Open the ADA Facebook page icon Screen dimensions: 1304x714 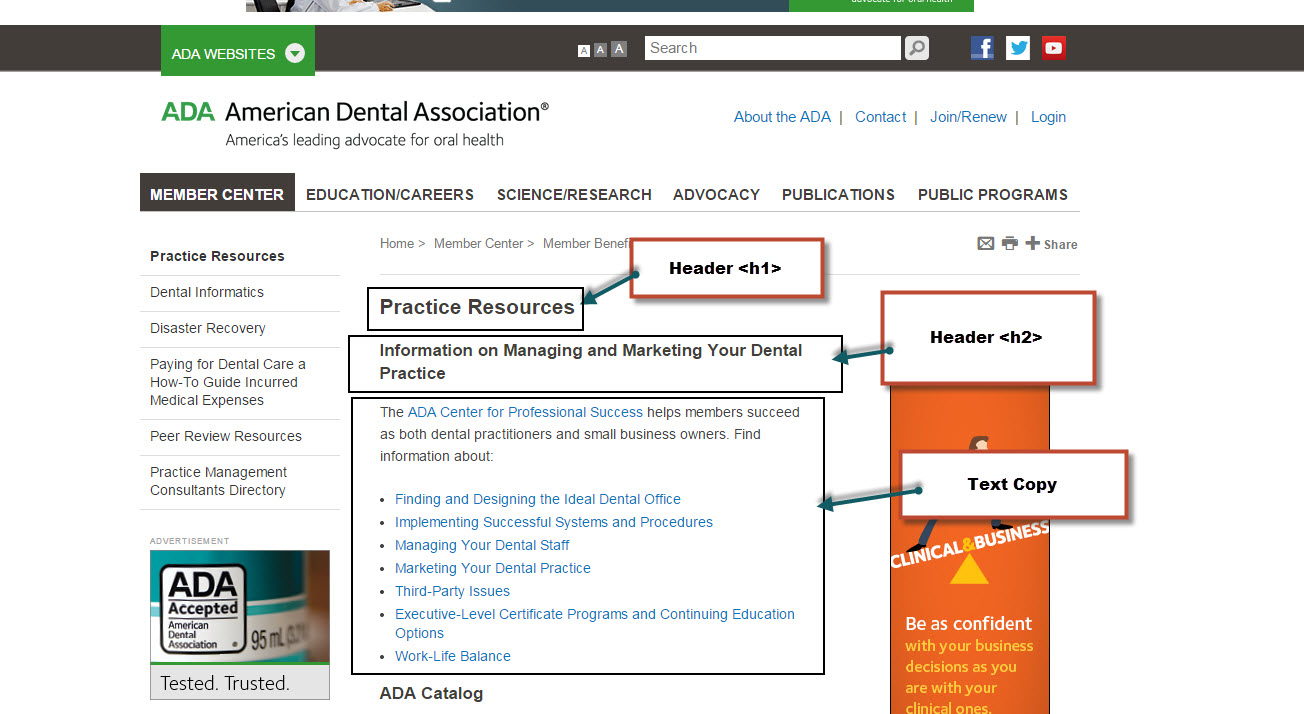tap(983, 48)
